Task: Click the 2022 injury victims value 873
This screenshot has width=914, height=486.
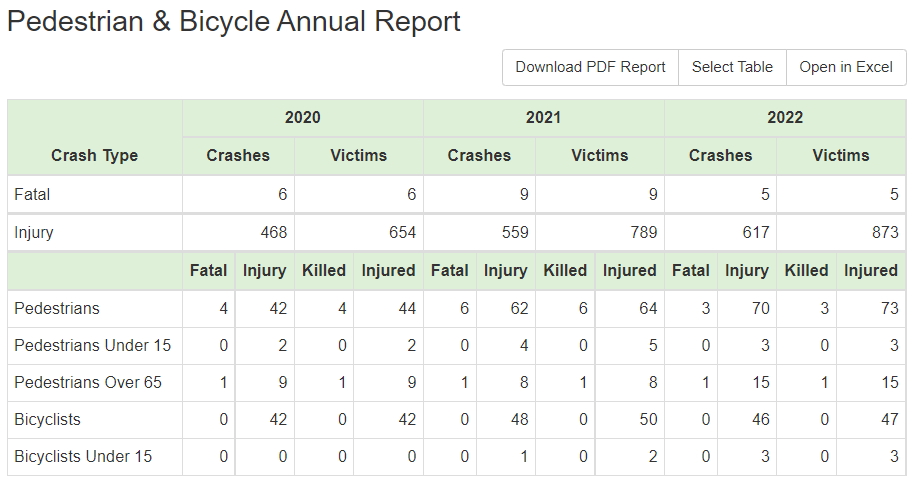Action: [x=884, y=233]
